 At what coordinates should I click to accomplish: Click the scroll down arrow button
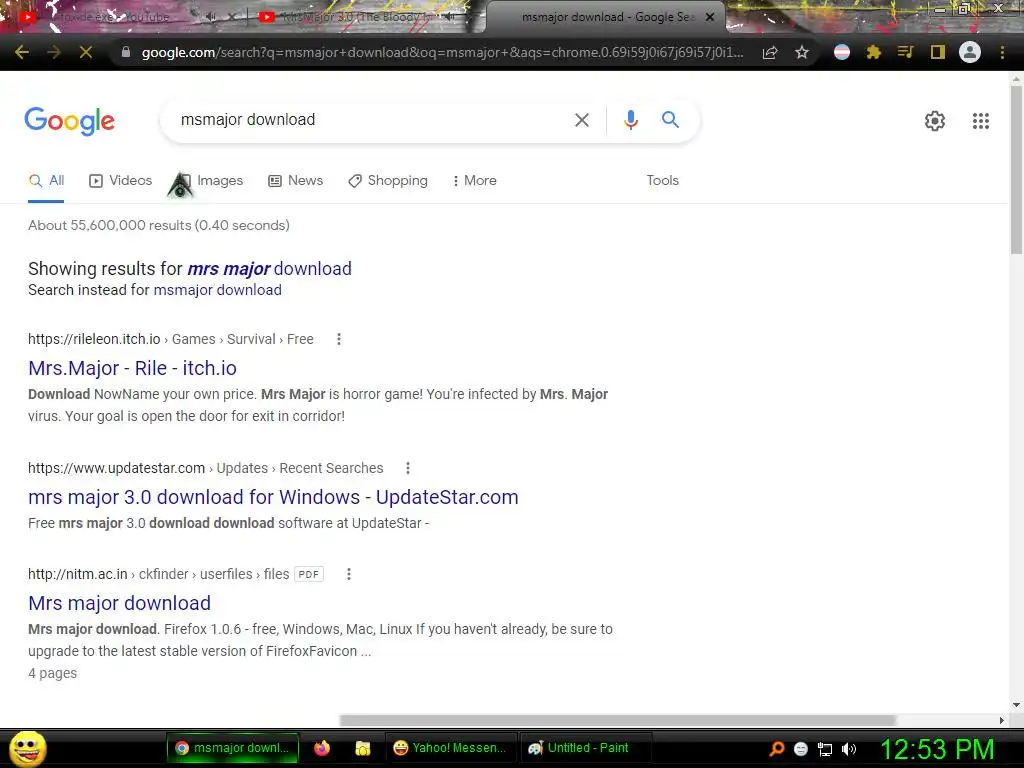(x=1016, y=705)
